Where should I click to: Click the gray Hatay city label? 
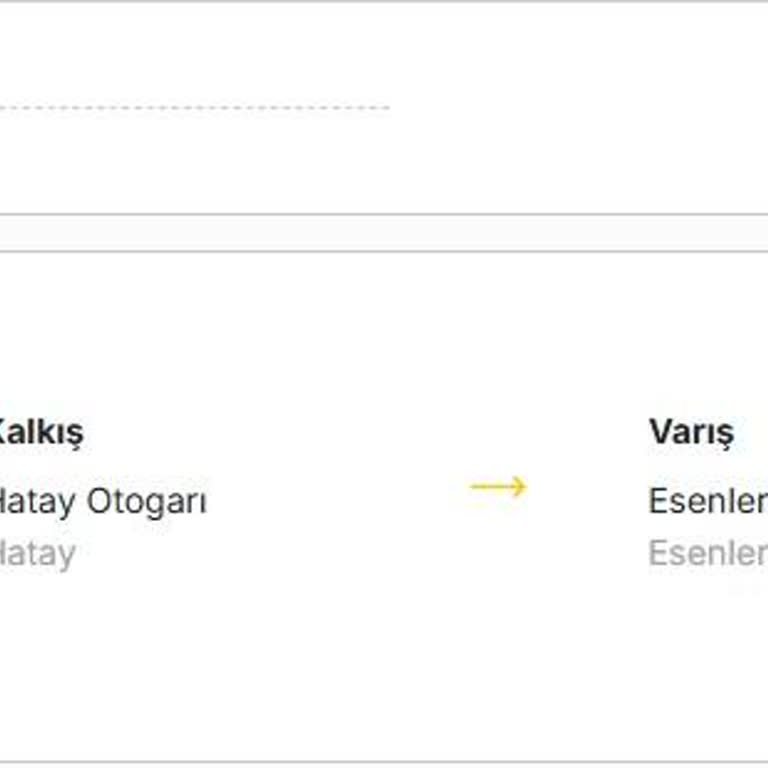[x=38, y=553]
